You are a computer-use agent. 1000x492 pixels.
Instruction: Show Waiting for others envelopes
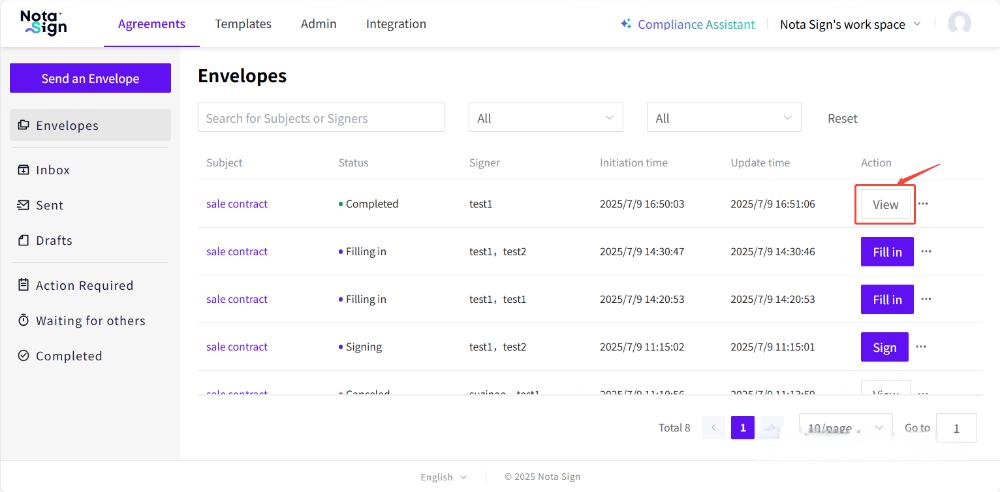[x=90, y=320]
